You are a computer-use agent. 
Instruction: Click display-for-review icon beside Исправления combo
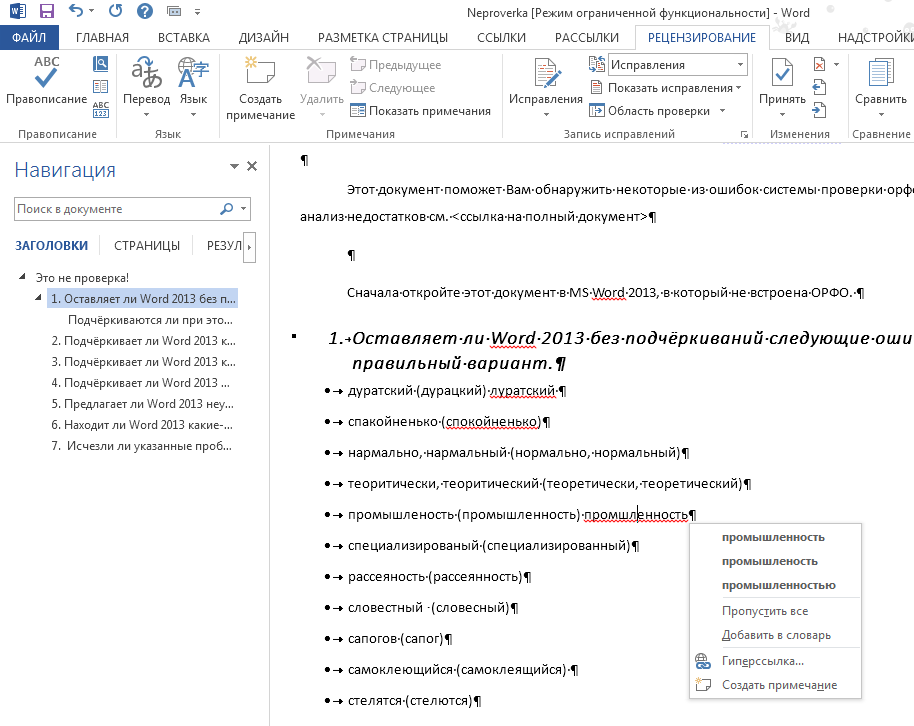[597, 65]
